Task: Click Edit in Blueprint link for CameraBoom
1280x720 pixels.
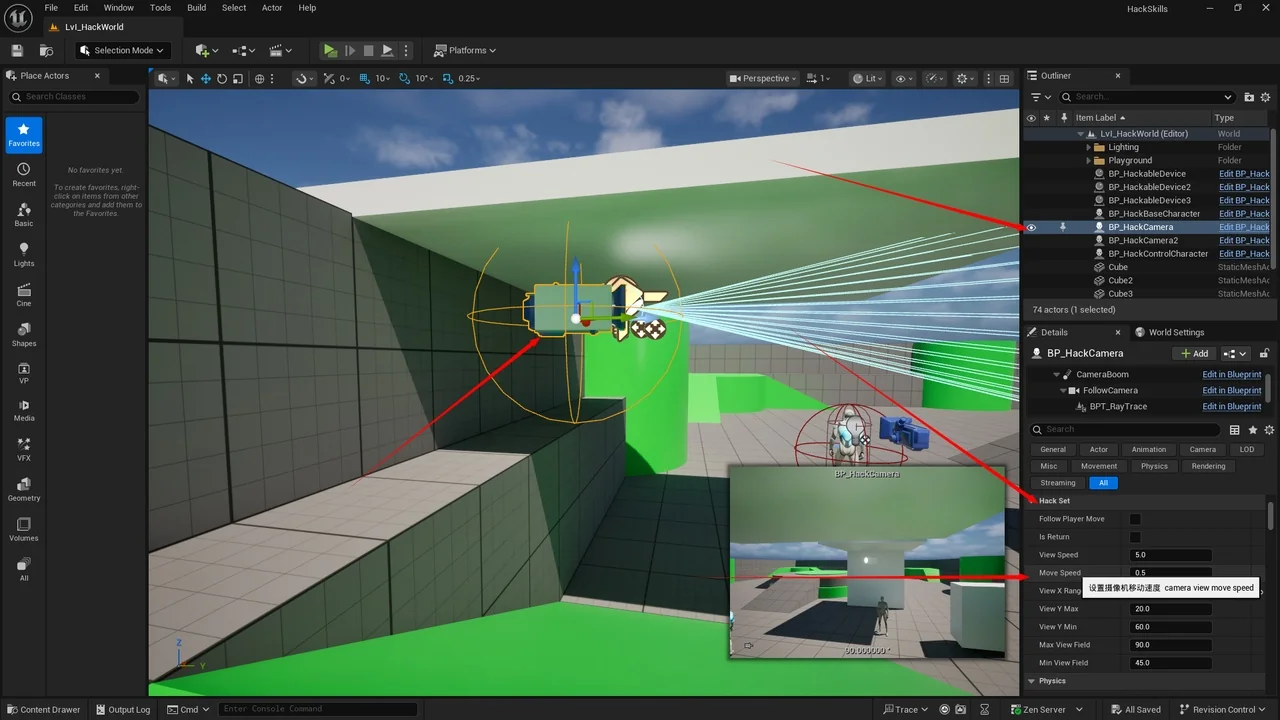Action: pos(1231,374)
